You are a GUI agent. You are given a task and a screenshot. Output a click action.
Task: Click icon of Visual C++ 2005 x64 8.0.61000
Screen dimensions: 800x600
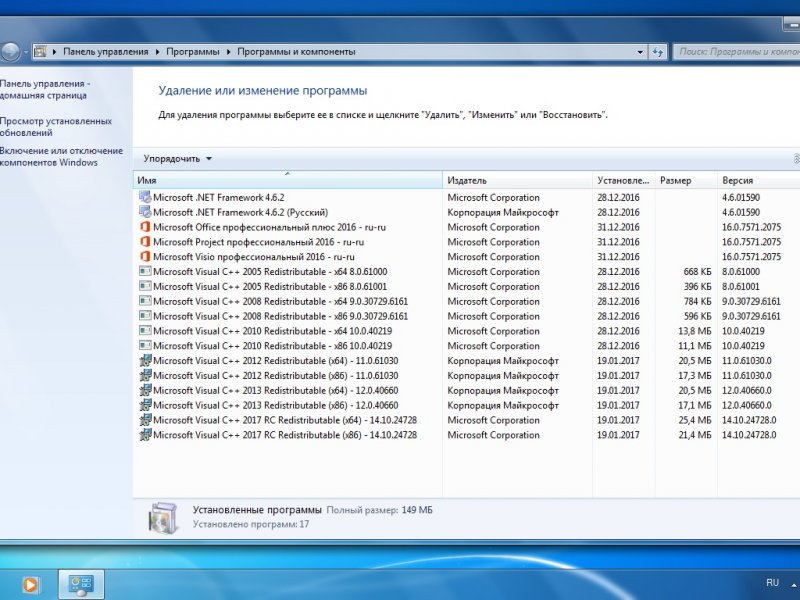point(145,271)
